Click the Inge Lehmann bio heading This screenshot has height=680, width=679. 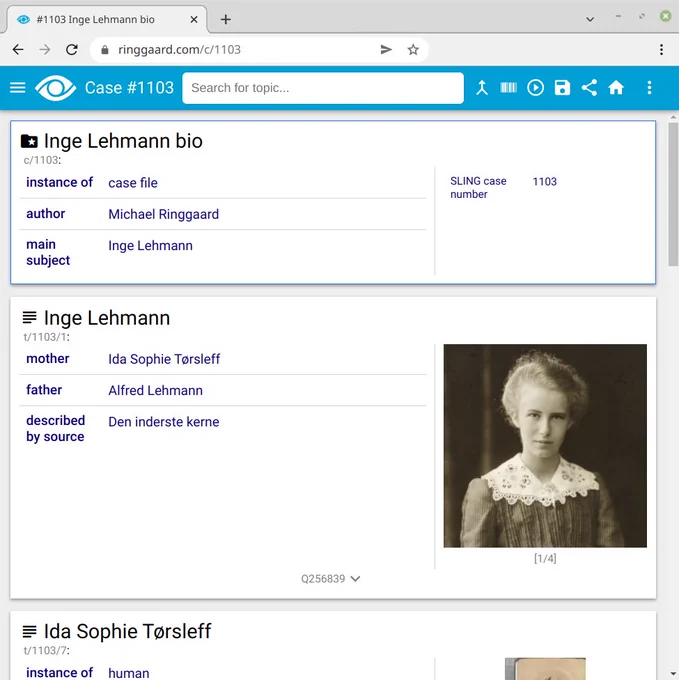[123, 141]
